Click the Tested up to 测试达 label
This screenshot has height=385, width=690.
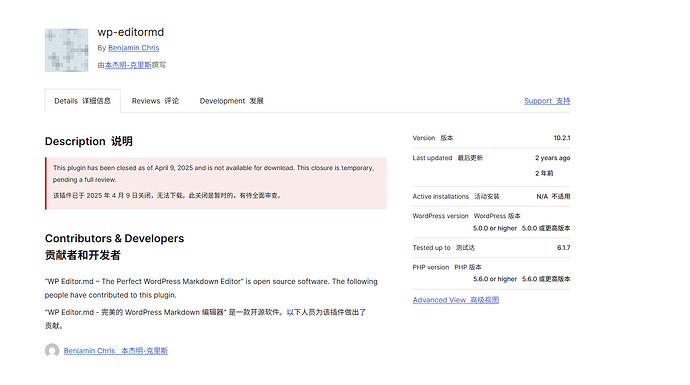coord(444,248)
